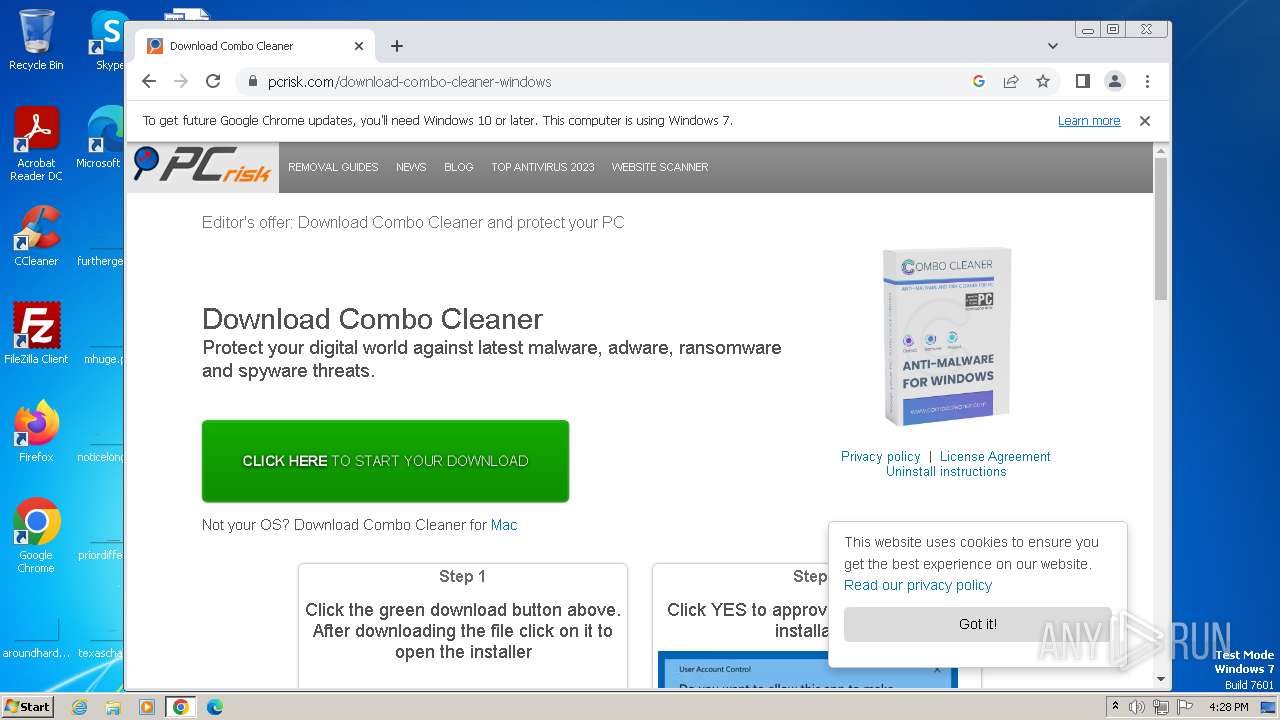Open the CCleaner desktop icon

pyautogui.click(x=36, y=236)
